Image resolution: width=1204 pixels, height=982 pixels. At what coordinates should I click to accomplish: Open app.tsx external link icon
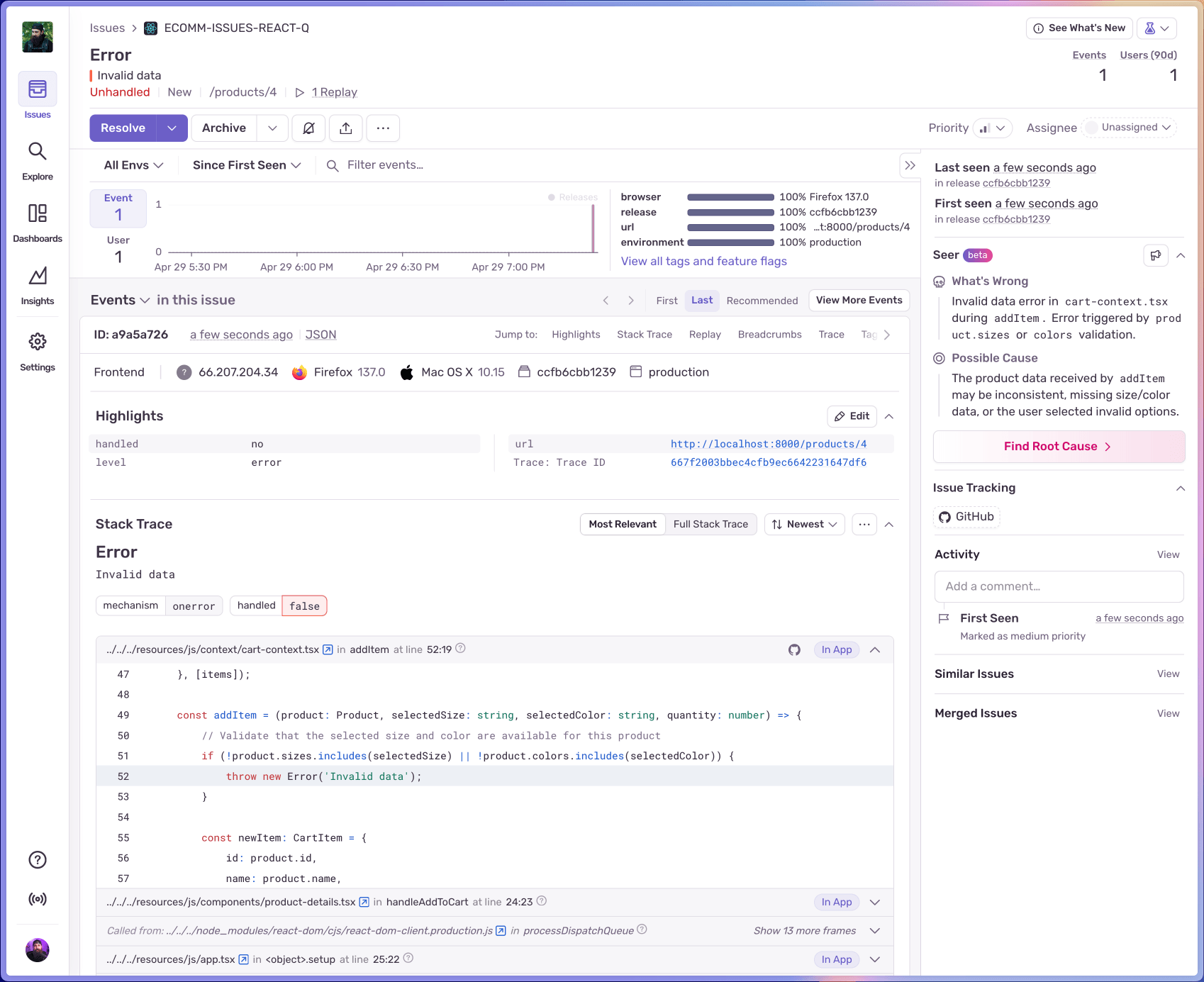pyautogui.click(x=243, y=959)
